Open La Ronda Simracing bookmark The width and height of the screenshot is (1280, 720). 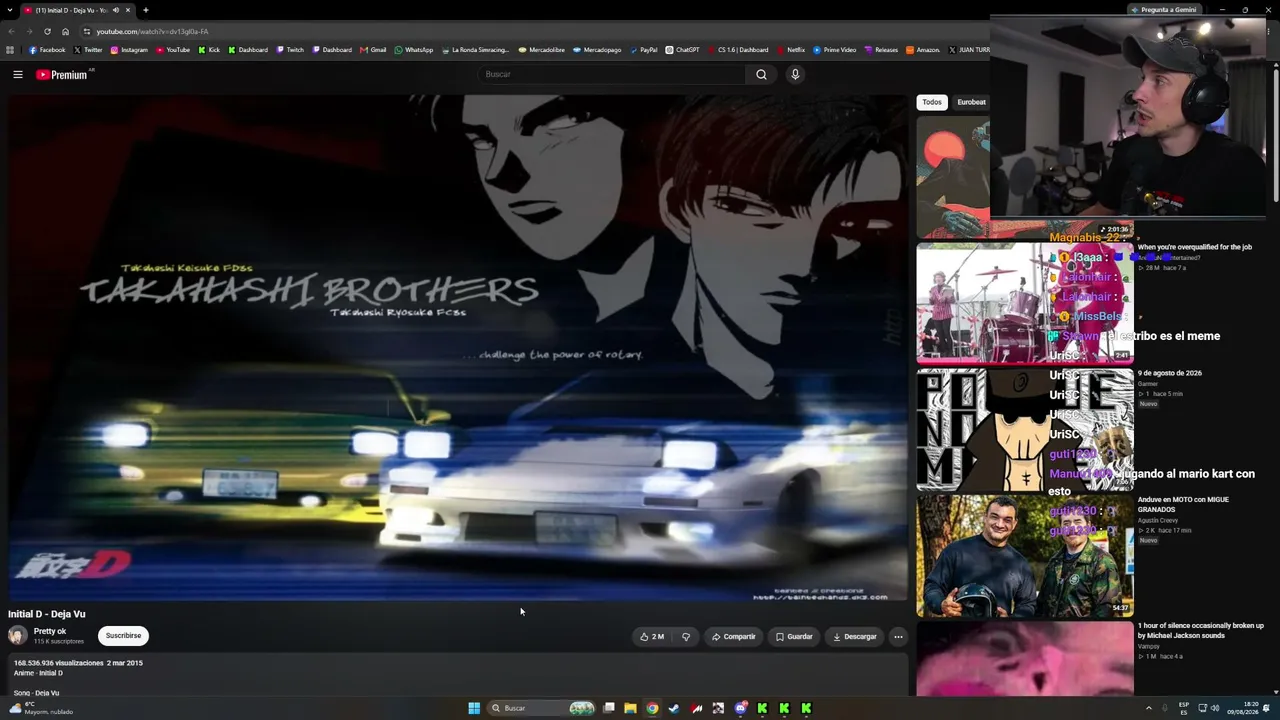(x=475, y=50)
